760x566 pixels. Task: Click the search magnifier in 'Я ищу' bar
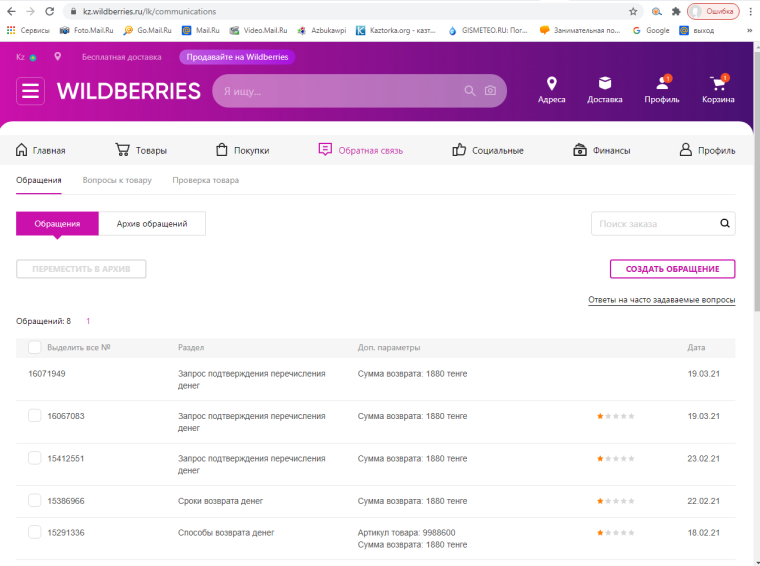[470, 91]
